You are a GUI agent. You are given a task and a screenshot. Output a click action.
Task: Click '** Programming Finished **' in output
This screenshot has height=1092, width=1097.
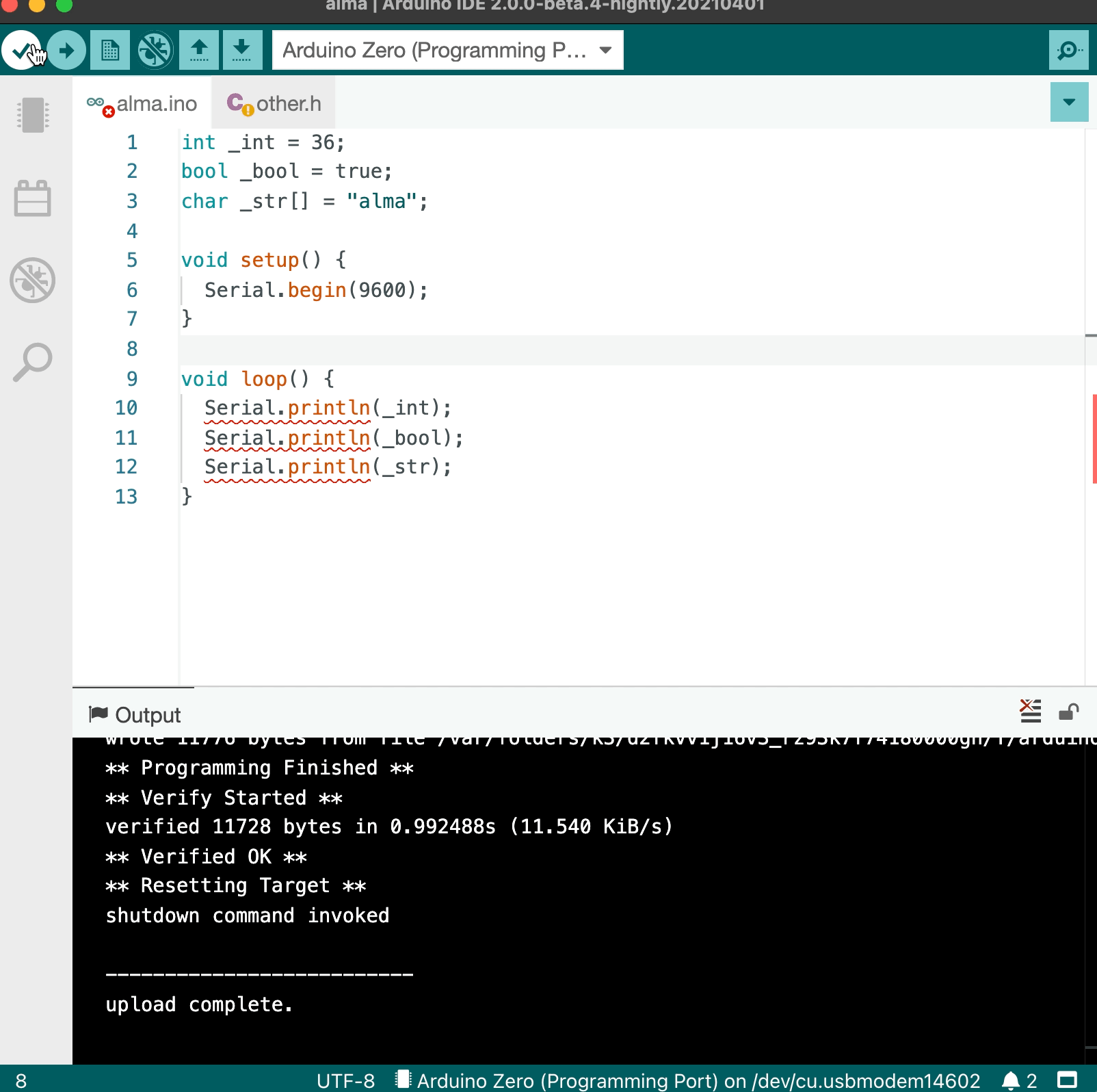coord(260,768)
